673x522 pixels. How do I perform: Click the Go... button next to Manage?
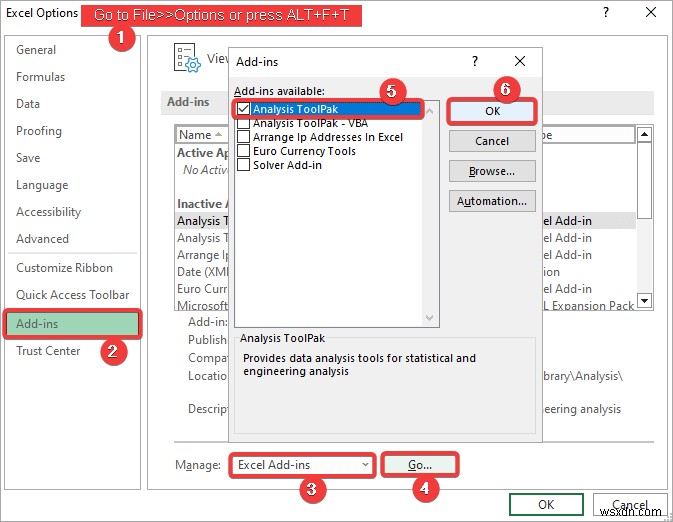pyautogui.click(x=420, y=465)
